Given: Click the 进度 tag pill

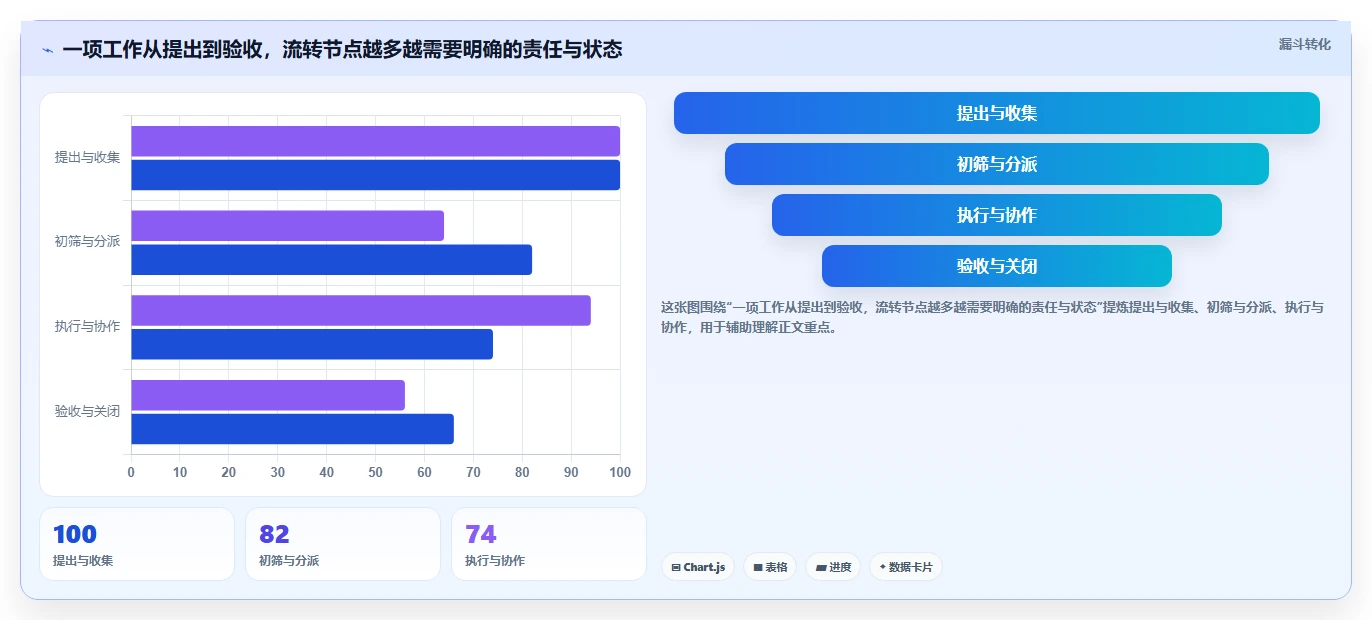Looking at the screenshot, I should coord(833,567).
